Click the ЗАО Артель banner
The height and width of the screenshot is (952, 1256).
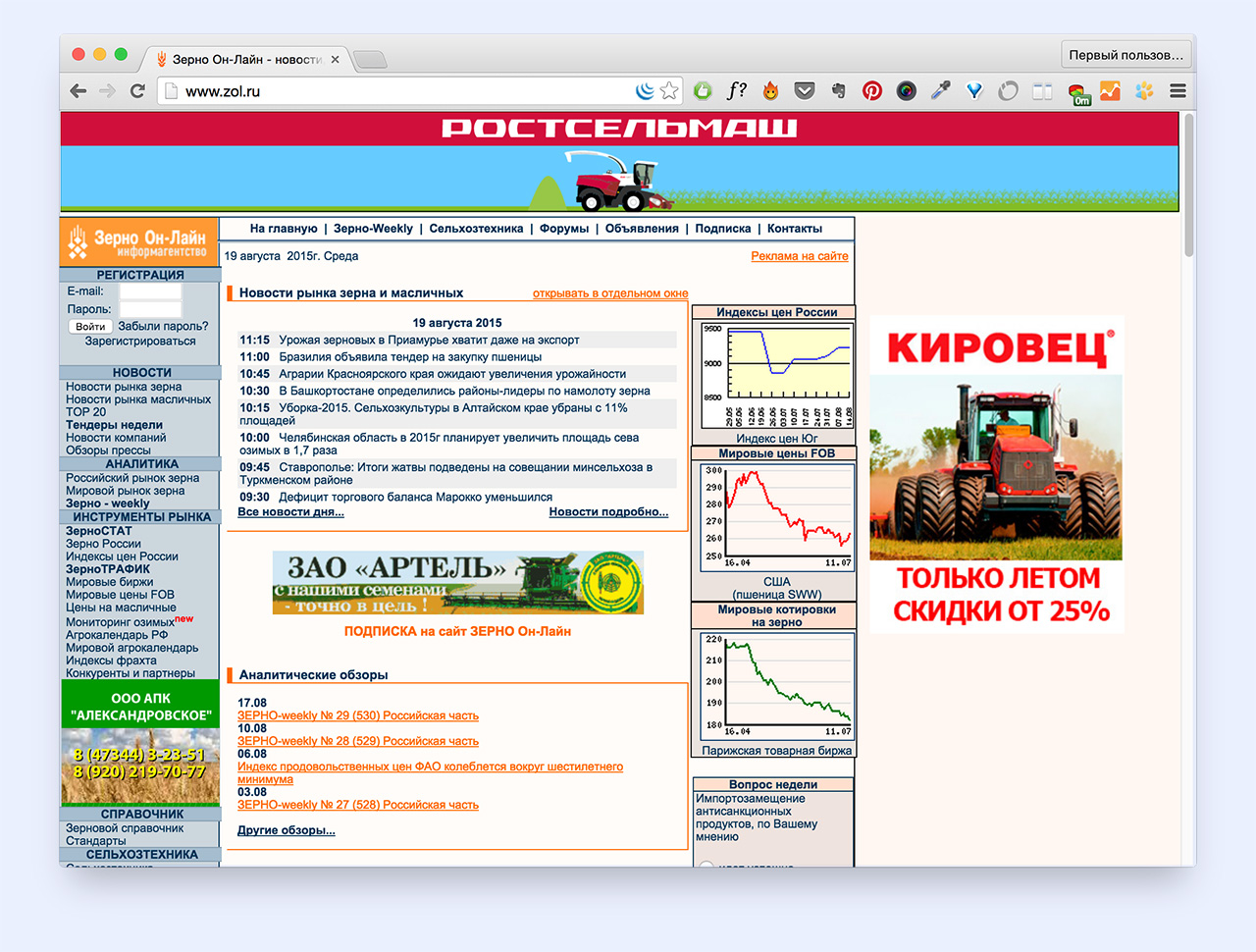[x=458, y=583]
